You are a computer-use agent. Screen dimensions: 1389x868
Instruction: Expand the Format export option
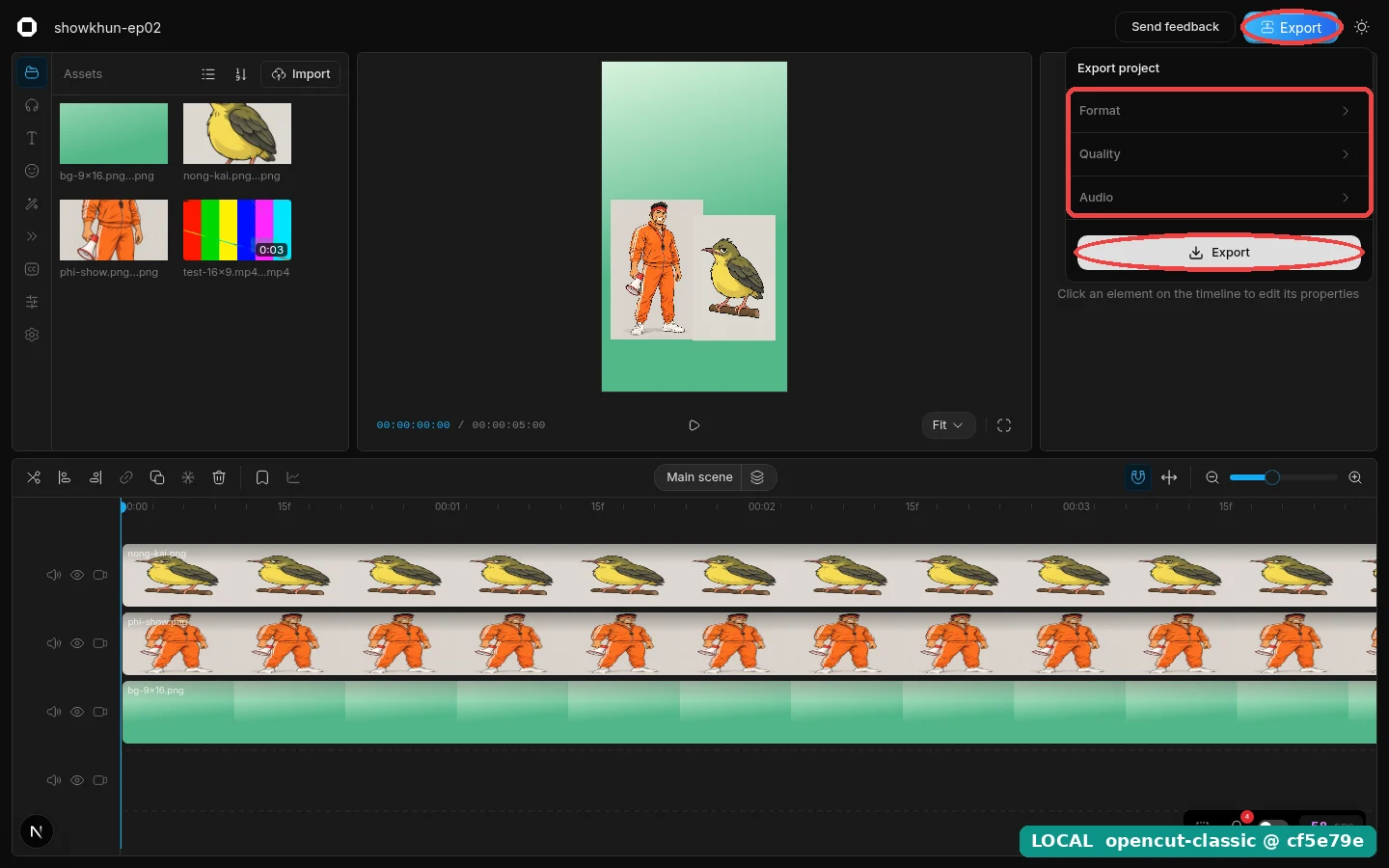[1218, 111]
